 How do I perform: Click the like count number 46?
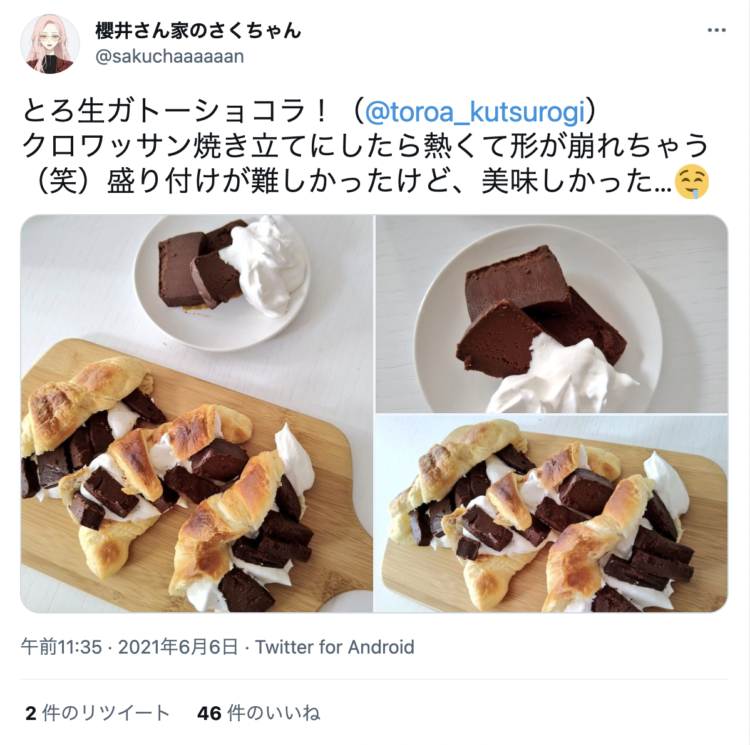pos(209,713)
